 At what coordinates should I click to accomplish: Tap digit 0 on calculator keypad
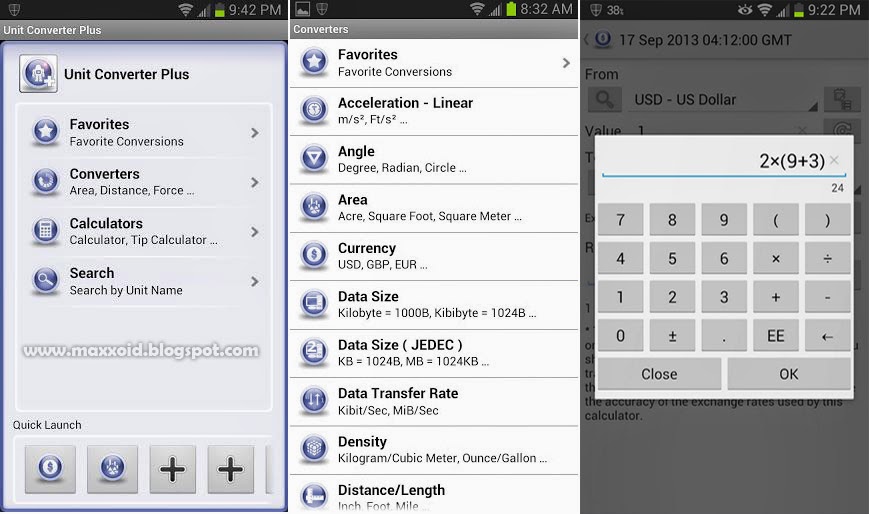click(621, 335)
